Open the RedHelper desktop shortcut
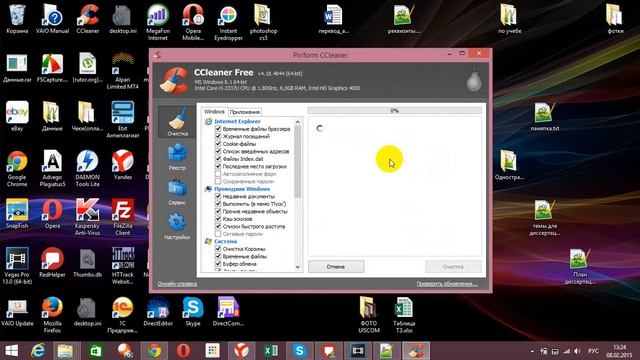This screenshot has width=640, height=360. tap(52, 262)
